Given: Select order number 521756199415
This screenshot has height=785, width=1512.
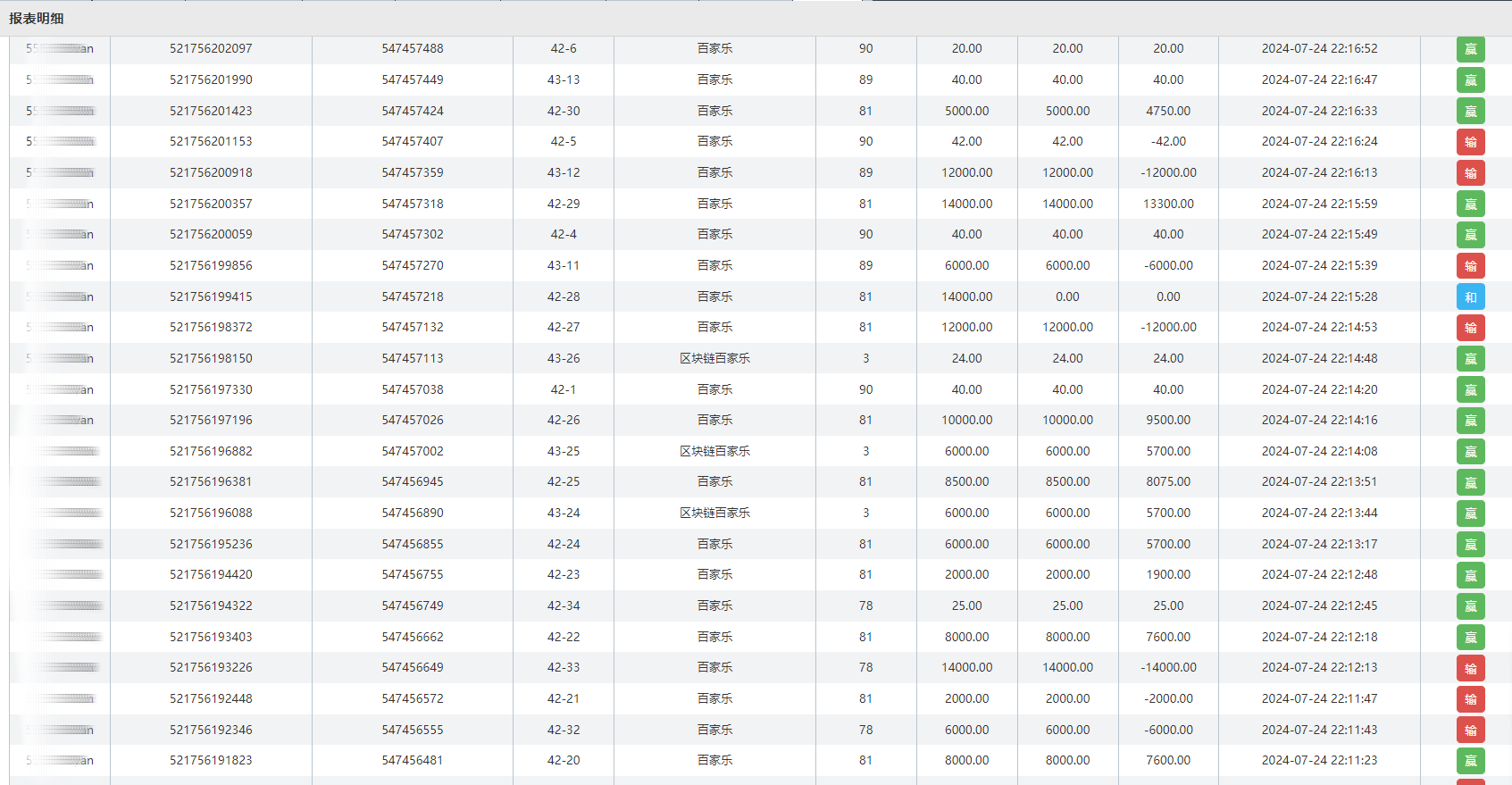Looking at the screenshot, I should (211, 296).
